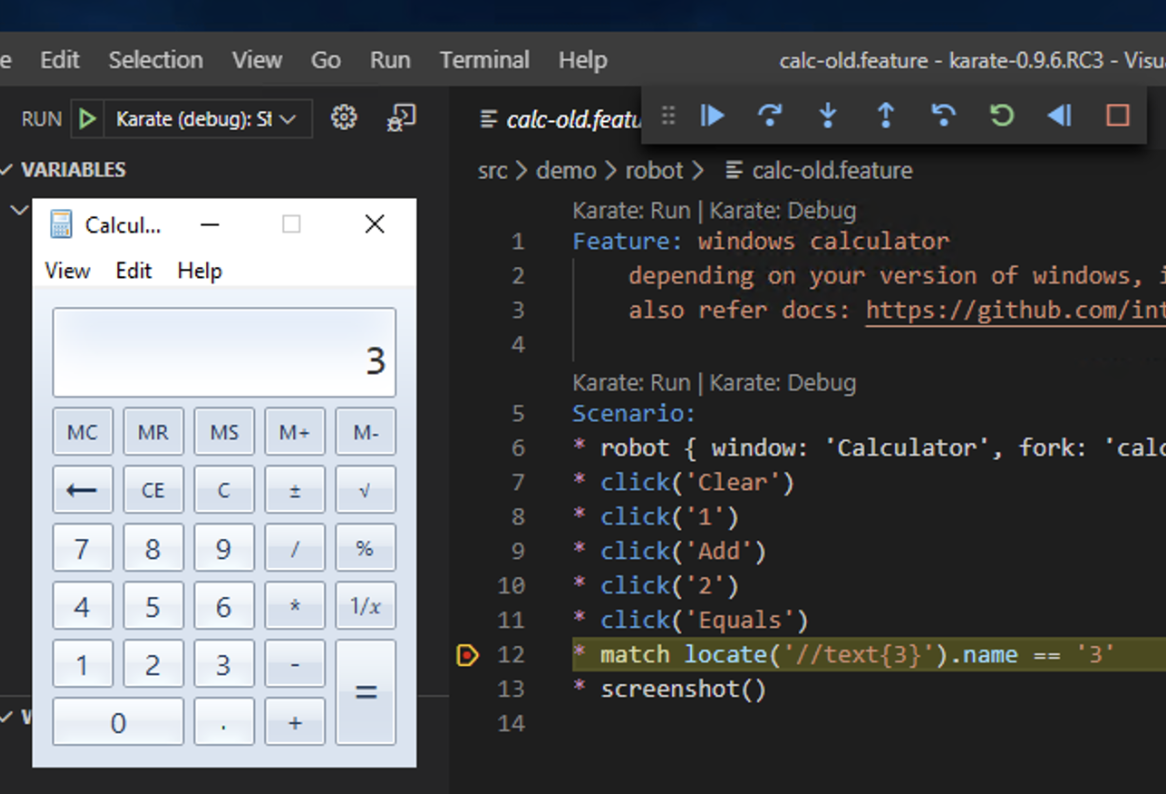The width and height of the screenshot is (1166, 794).
Task: Collapse the variables scope chevron below VARIABLES
Action: (19, 210)
